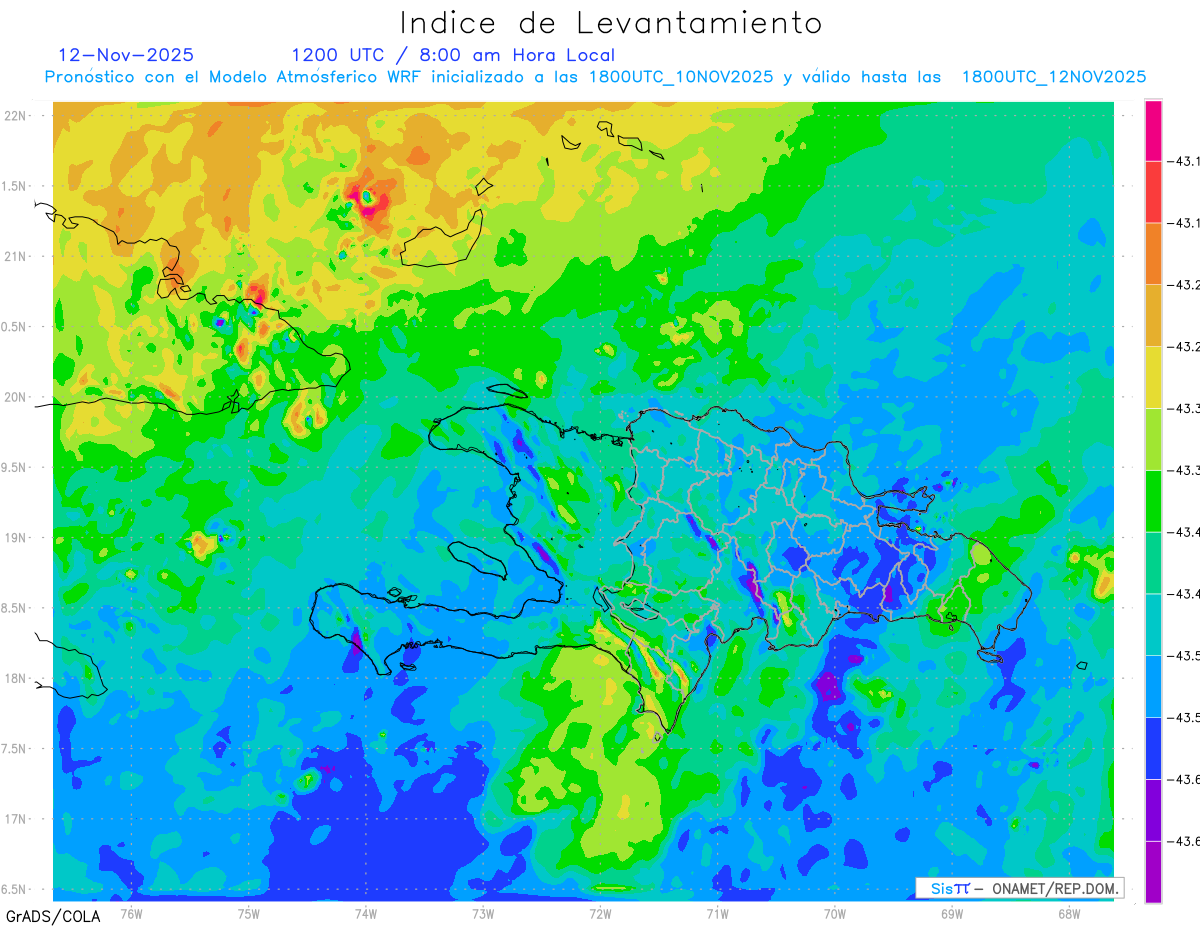The image size is (1200, 927).
Task: Click the '19N' latitude label
Action: (16, 538)
